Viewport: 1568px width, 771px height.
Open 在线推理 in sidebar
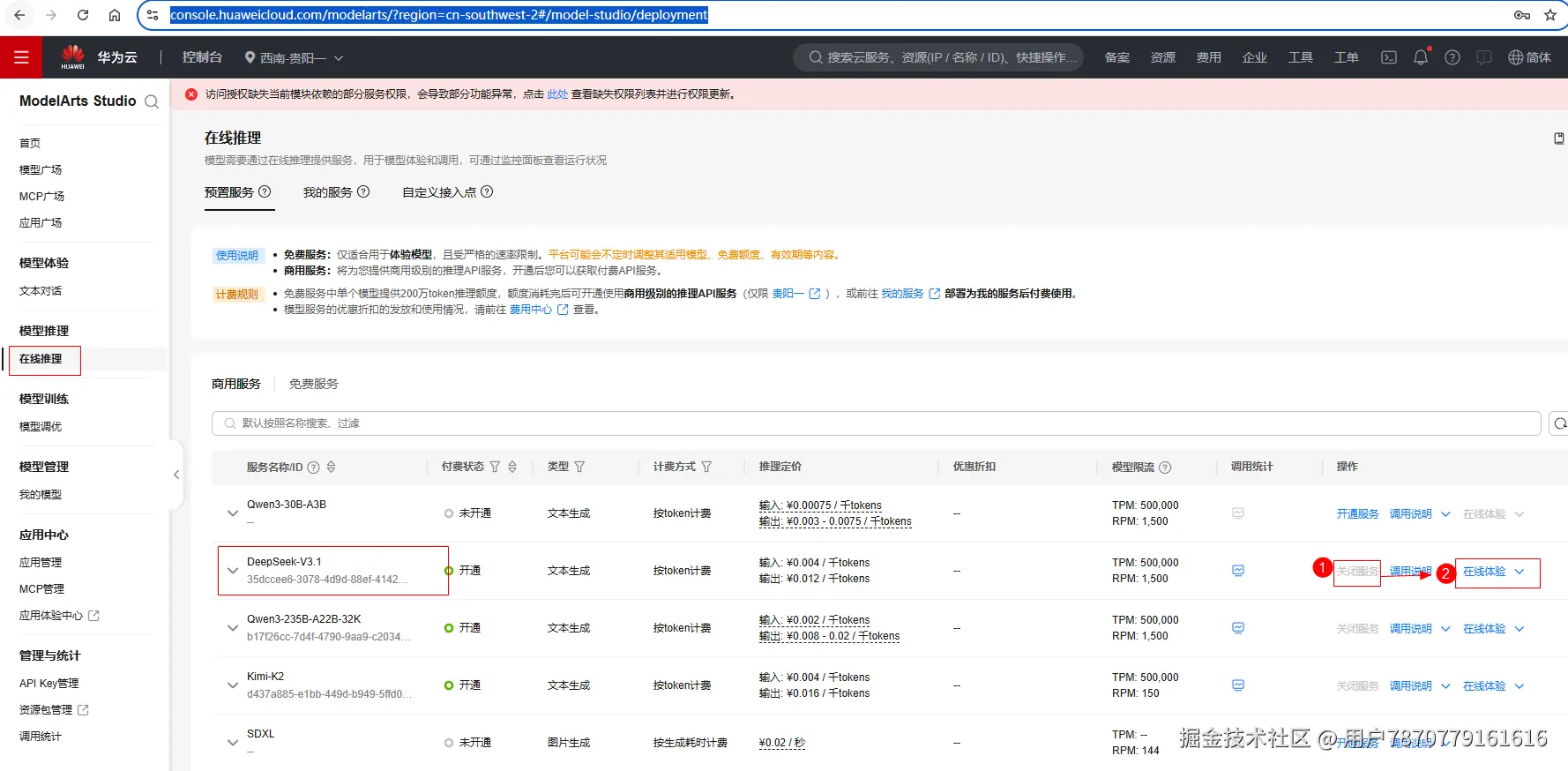pyautogui.click(x=41, y=359)
